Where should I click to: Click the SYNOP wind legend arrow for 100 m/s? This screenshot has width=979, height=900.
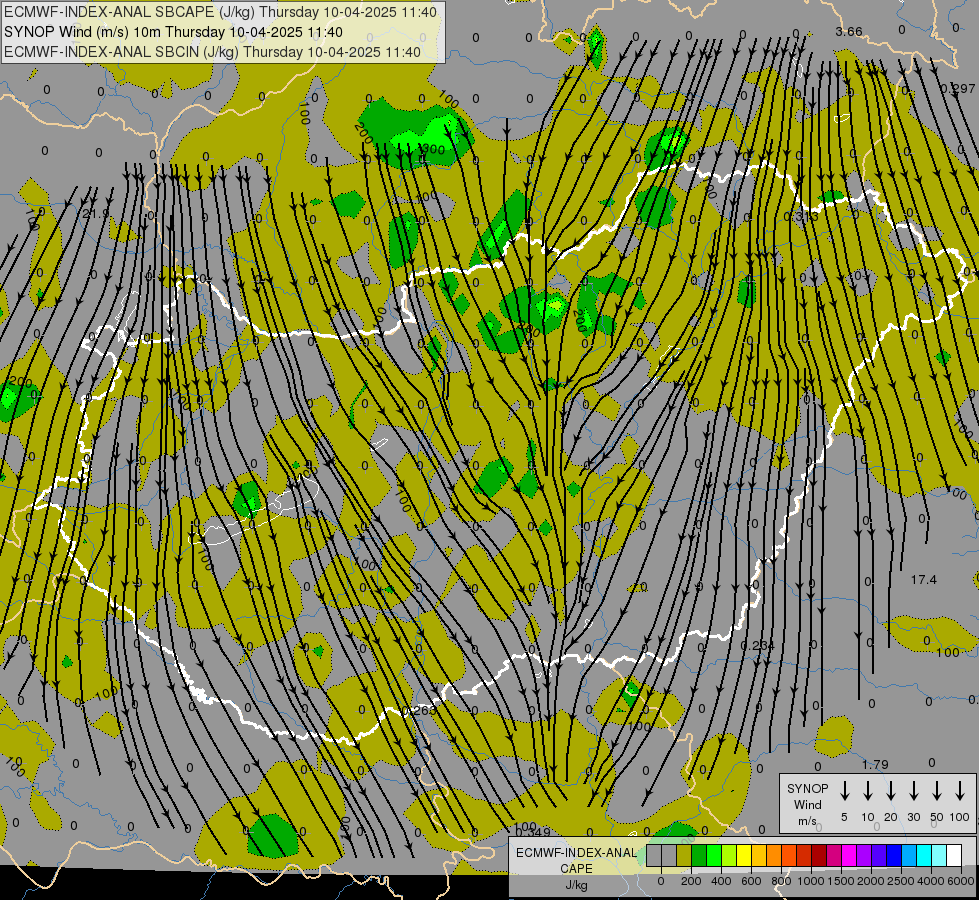coord(960,791)
